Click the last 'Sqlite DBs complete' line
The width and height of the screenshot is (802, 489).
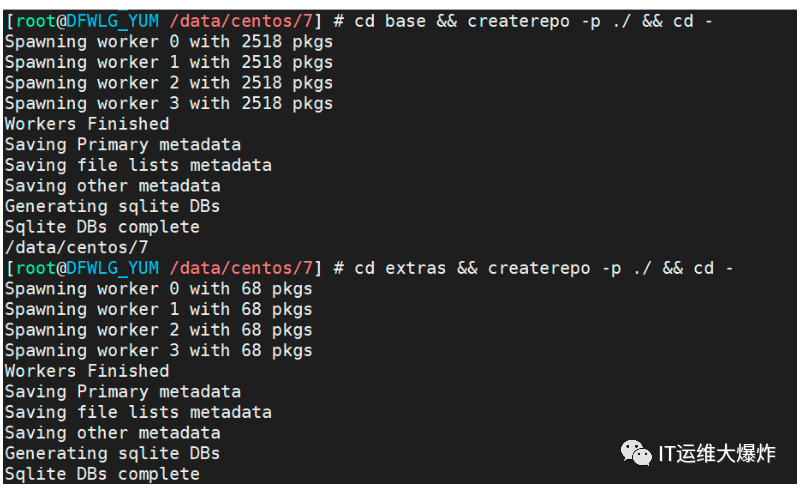click(x=101, y=474)
